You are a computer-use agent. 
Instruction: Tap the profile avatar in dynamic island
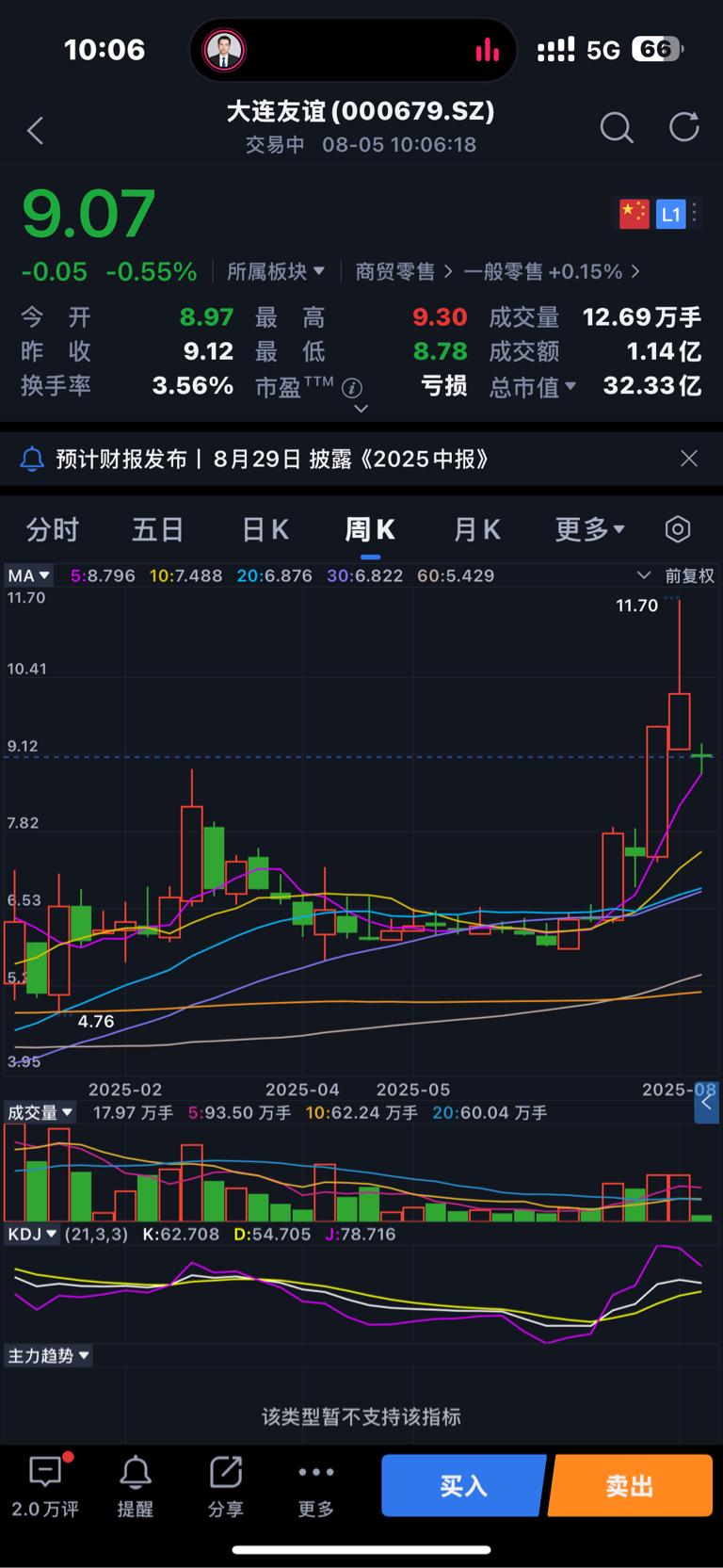pyautogui.click(x=225, y=50)
